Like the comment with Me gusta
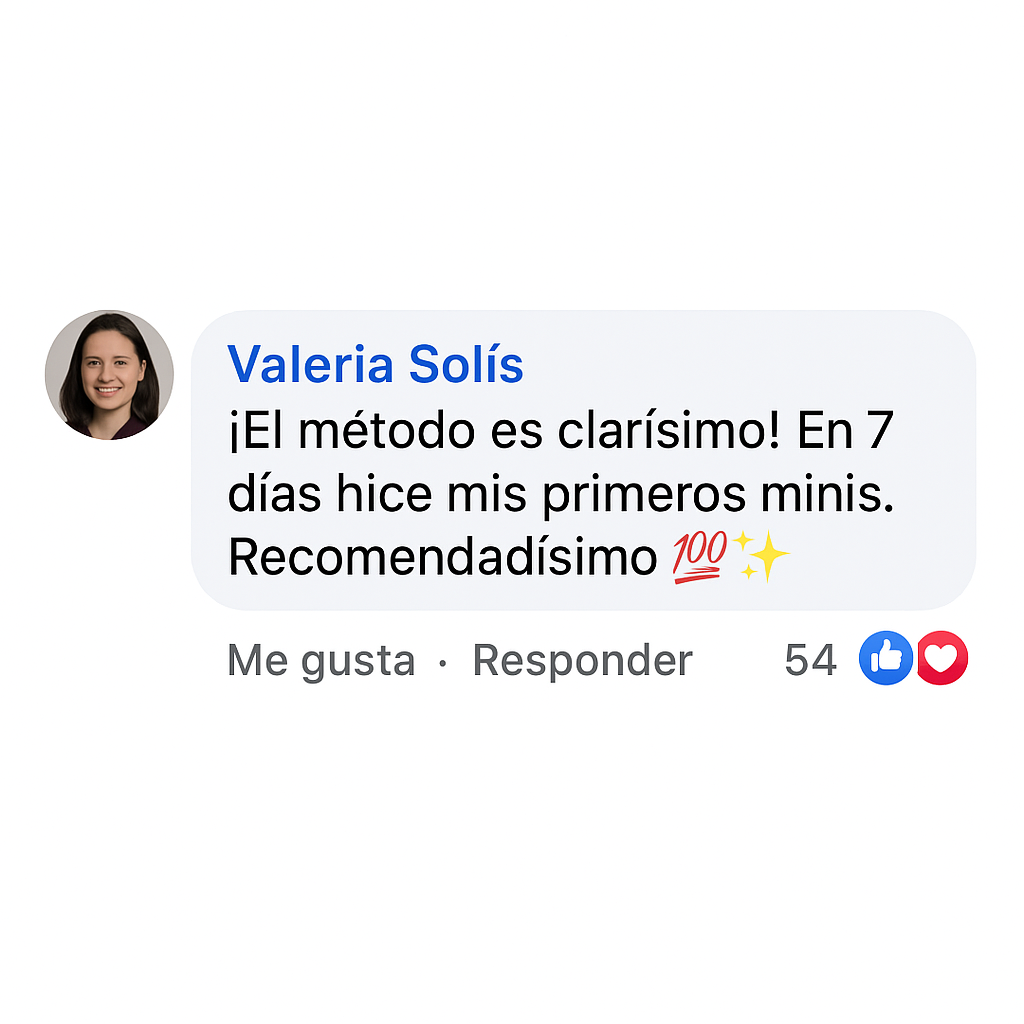Image resolution: width=1024 pixels, height=1024 pixels. click(321, 660)
